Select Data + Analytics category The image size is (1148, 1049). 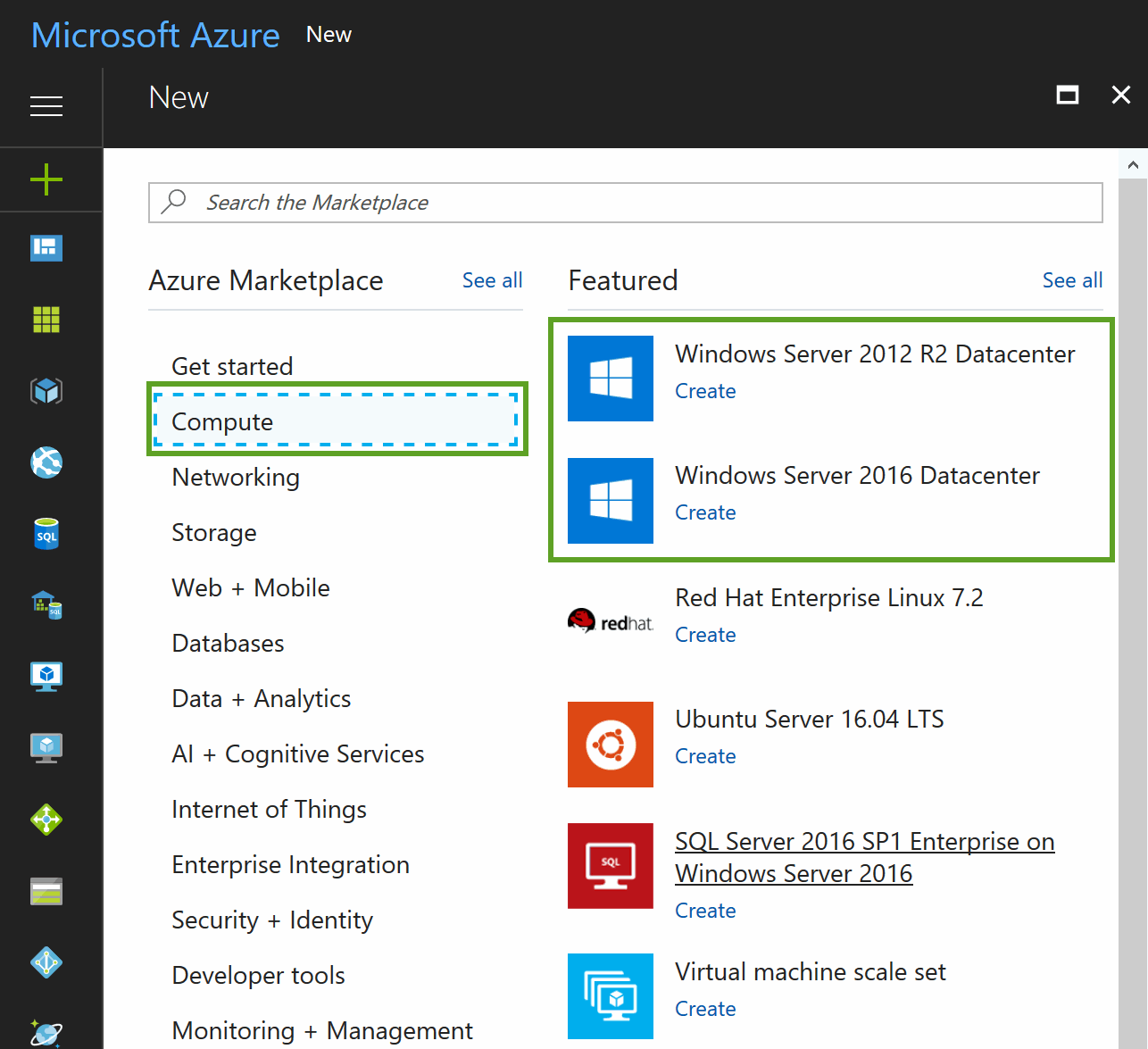(x=262, y=698)
